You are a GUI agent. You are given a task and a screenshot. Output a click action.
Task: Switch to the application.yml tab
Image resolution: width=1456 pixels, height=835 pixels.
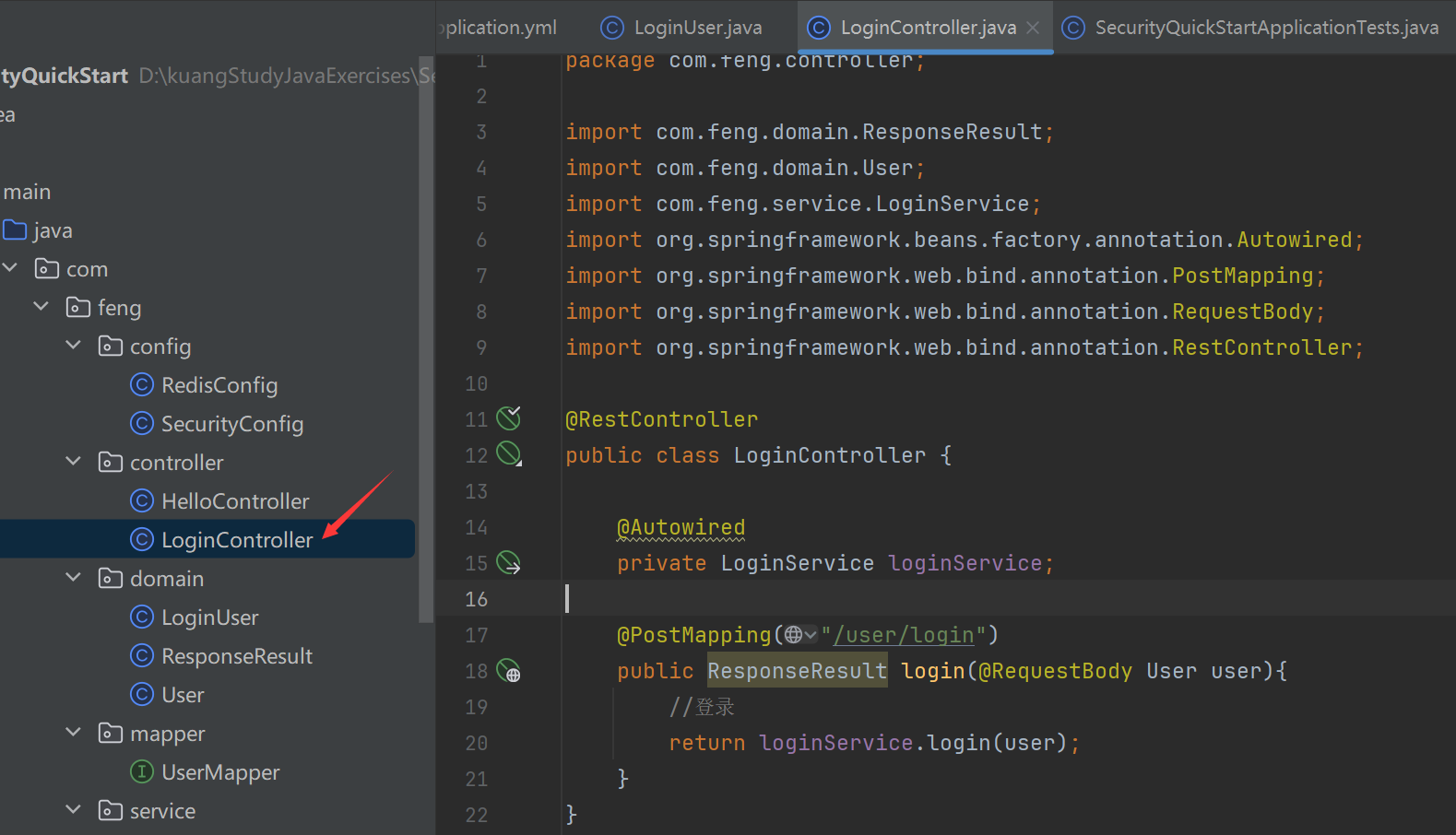click(x=499, y=28)
